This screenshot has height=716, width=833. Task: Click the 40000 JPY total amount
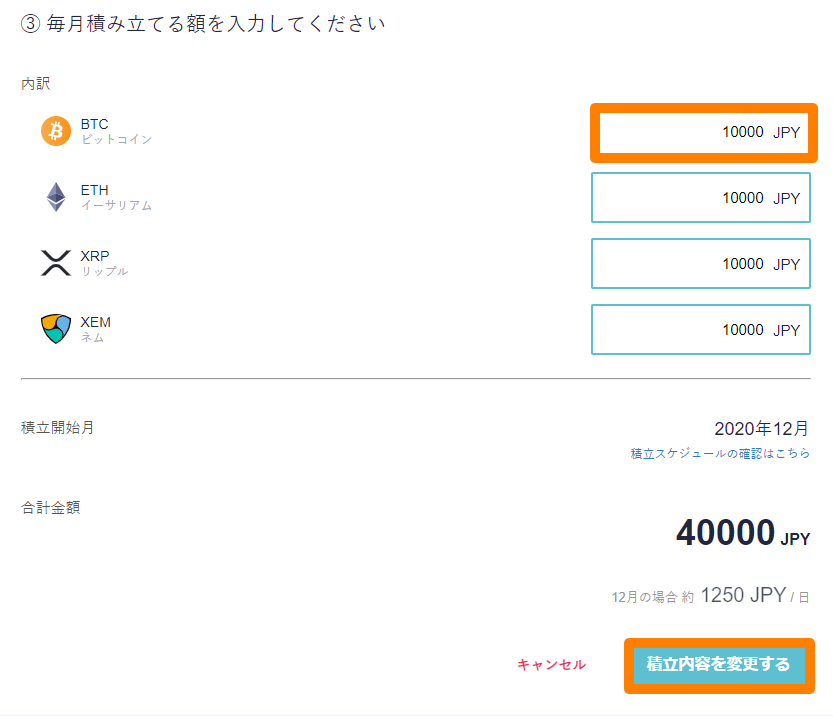point(742,534)
